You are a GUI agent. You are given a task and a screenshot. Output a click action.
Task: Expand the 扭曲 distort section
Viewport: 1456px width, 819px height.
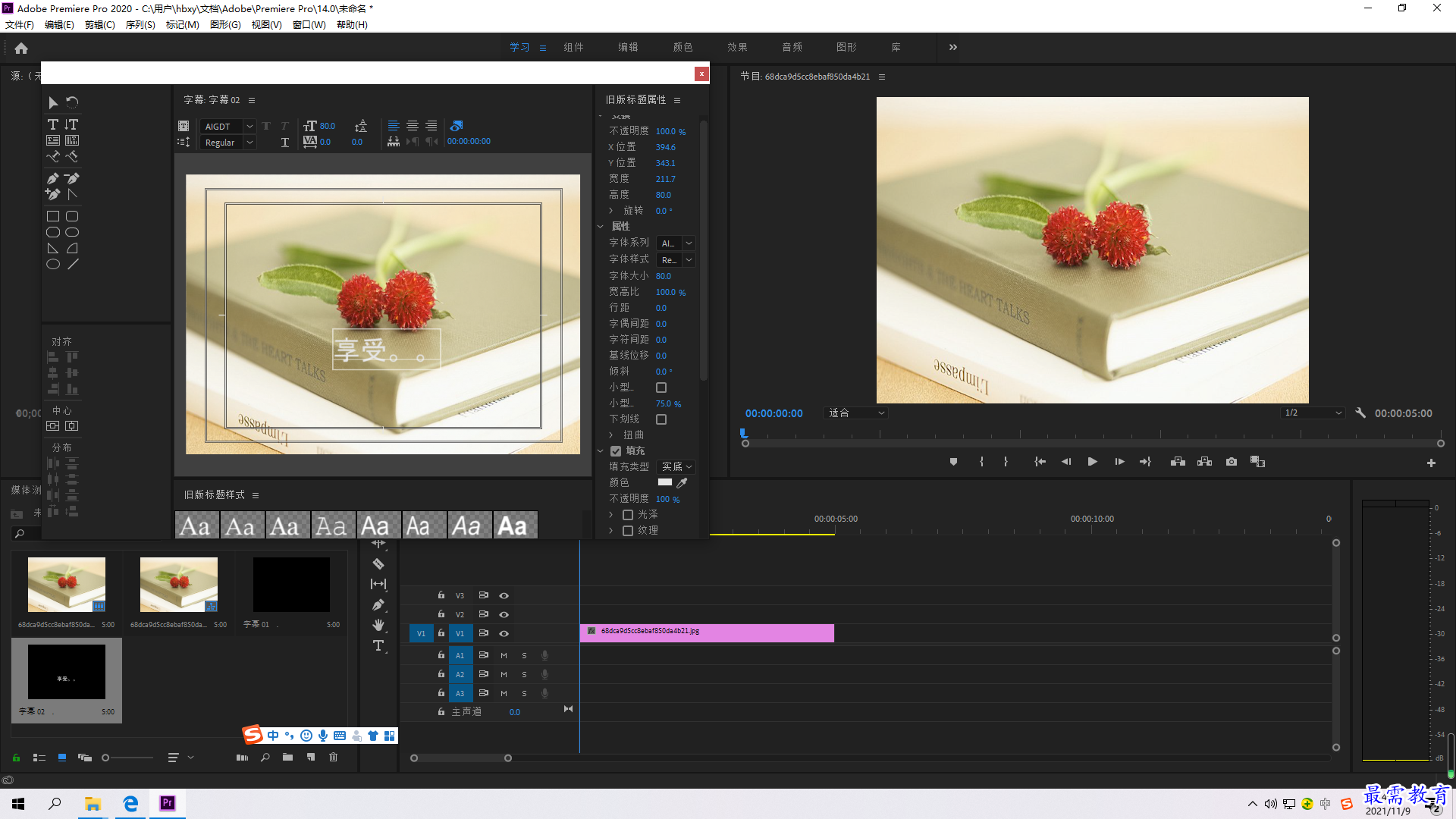(611, 435)
